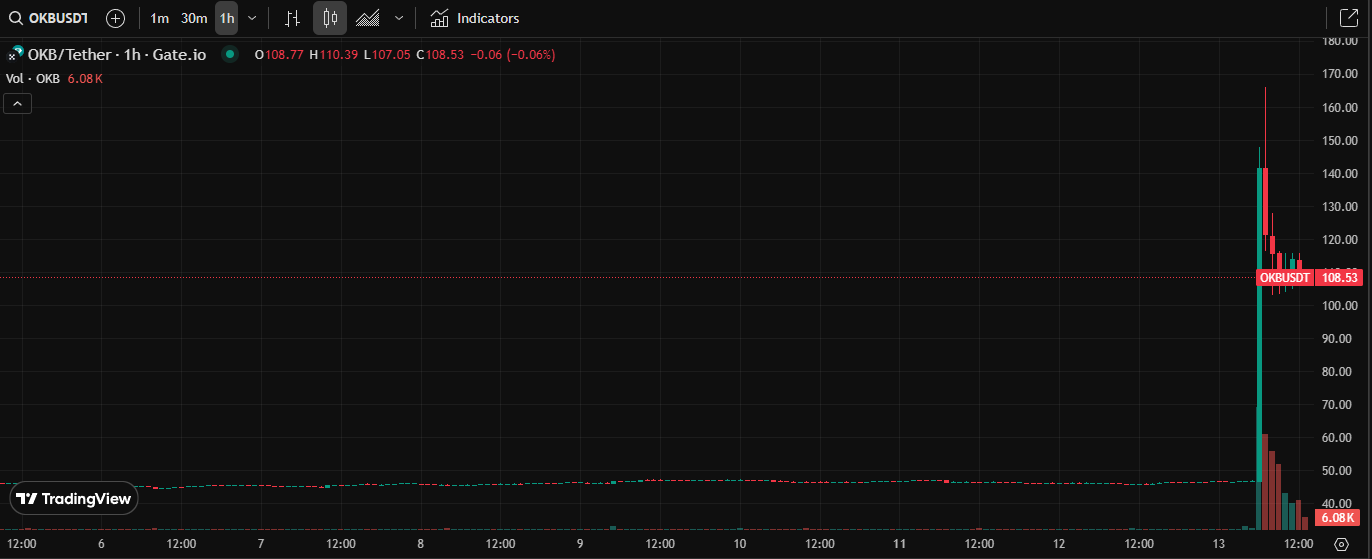Open chart in fullscreen popup
This screenshot has width=1372, height=559.
1348,18
